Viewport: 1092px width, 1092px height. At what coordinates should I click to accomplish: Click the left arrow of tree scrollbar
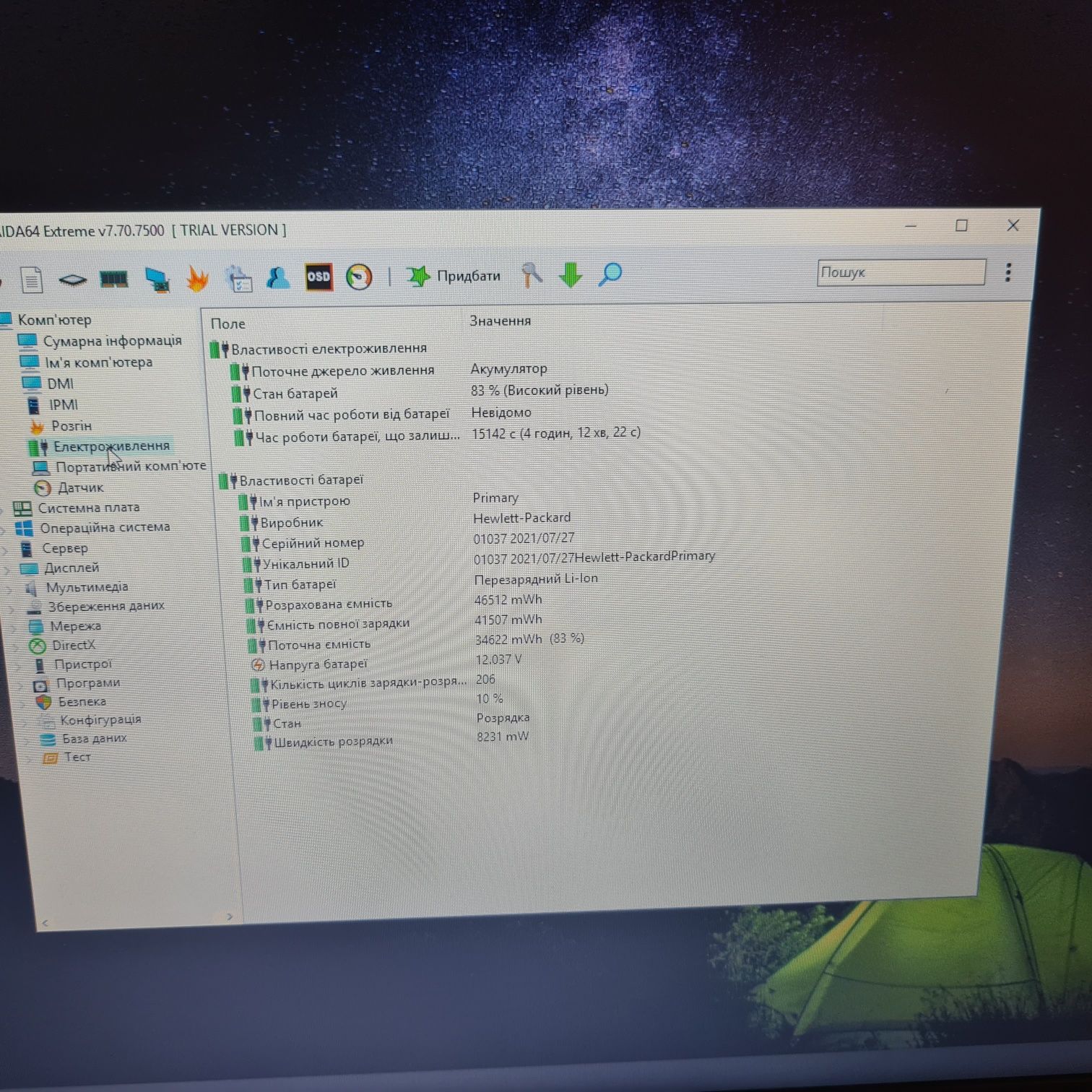pyautogui.click(x=45, y=922)
